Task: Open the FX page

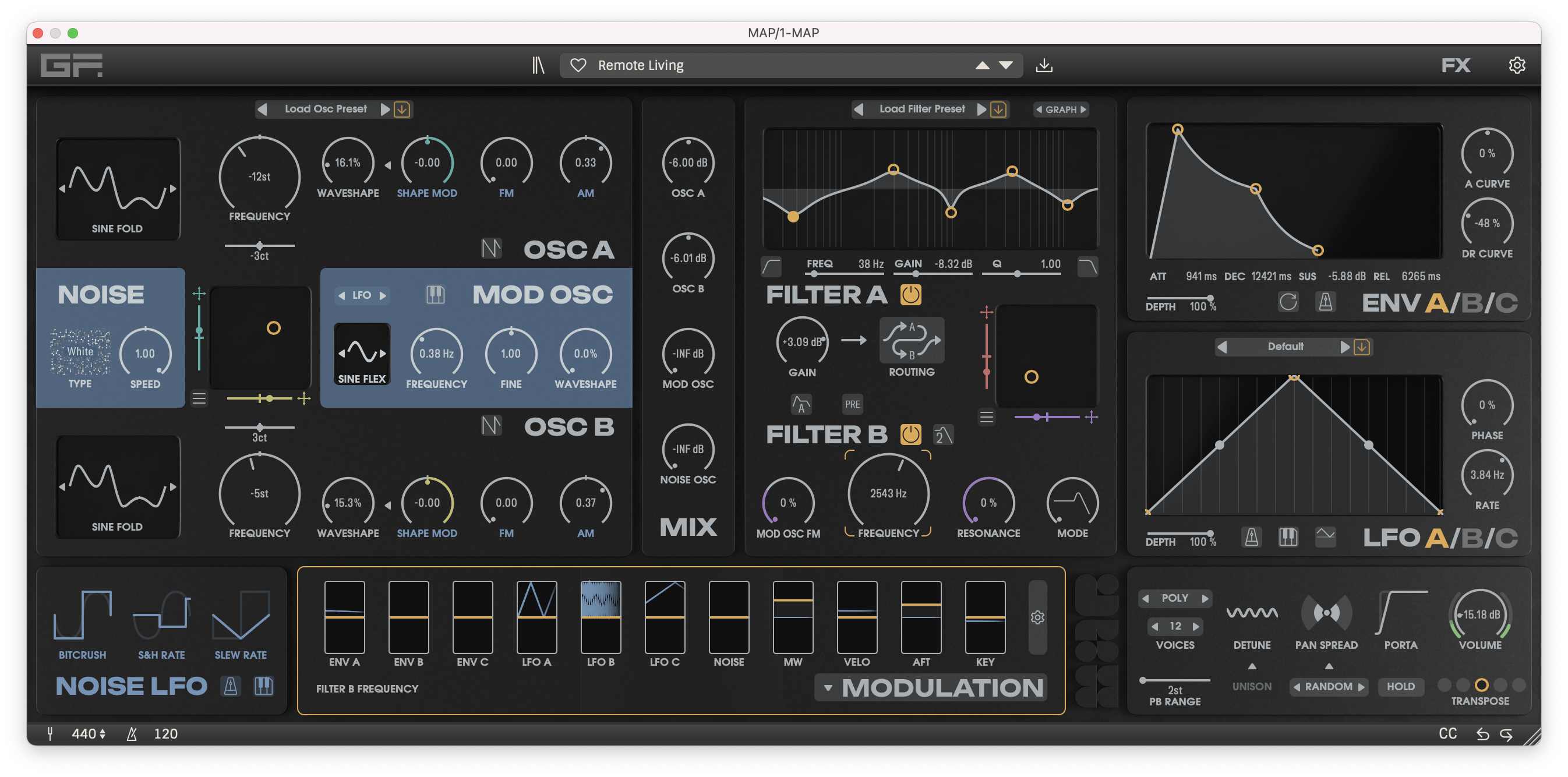Action: [1455, 65]
